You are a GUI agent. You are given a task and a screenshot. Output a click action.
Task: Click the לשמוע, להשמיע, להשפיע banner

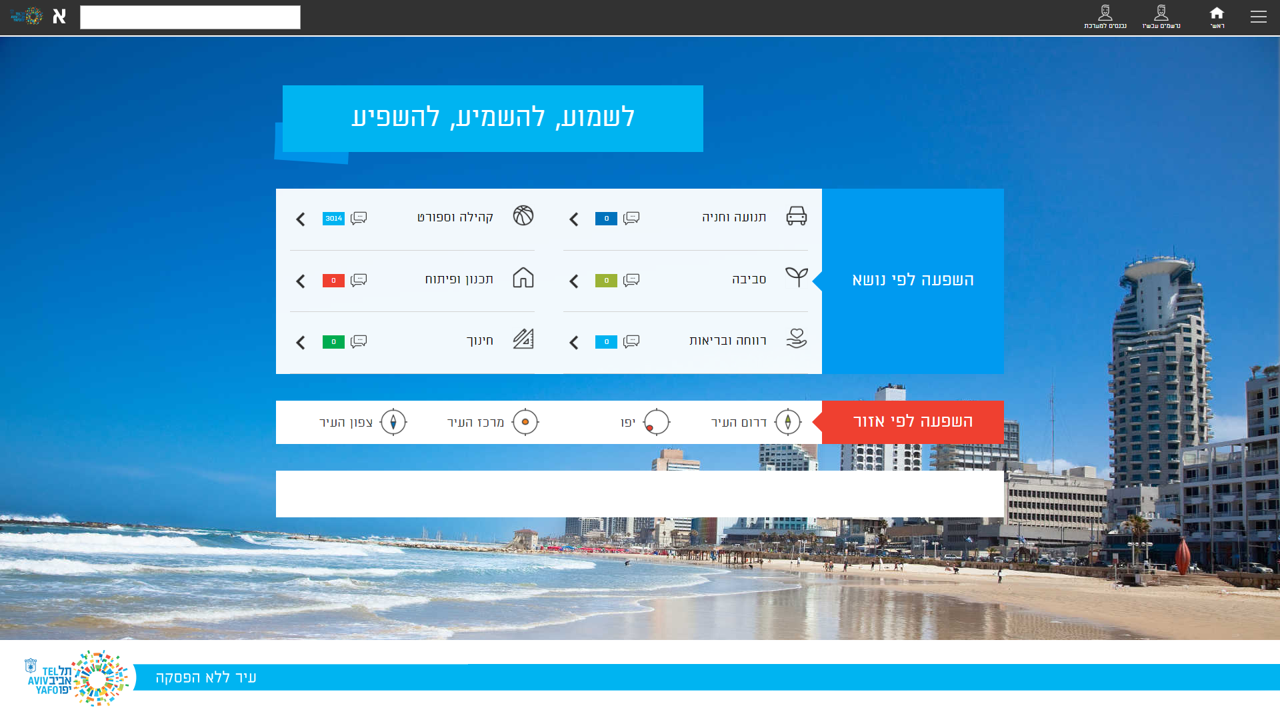click(x=493, y=118)
